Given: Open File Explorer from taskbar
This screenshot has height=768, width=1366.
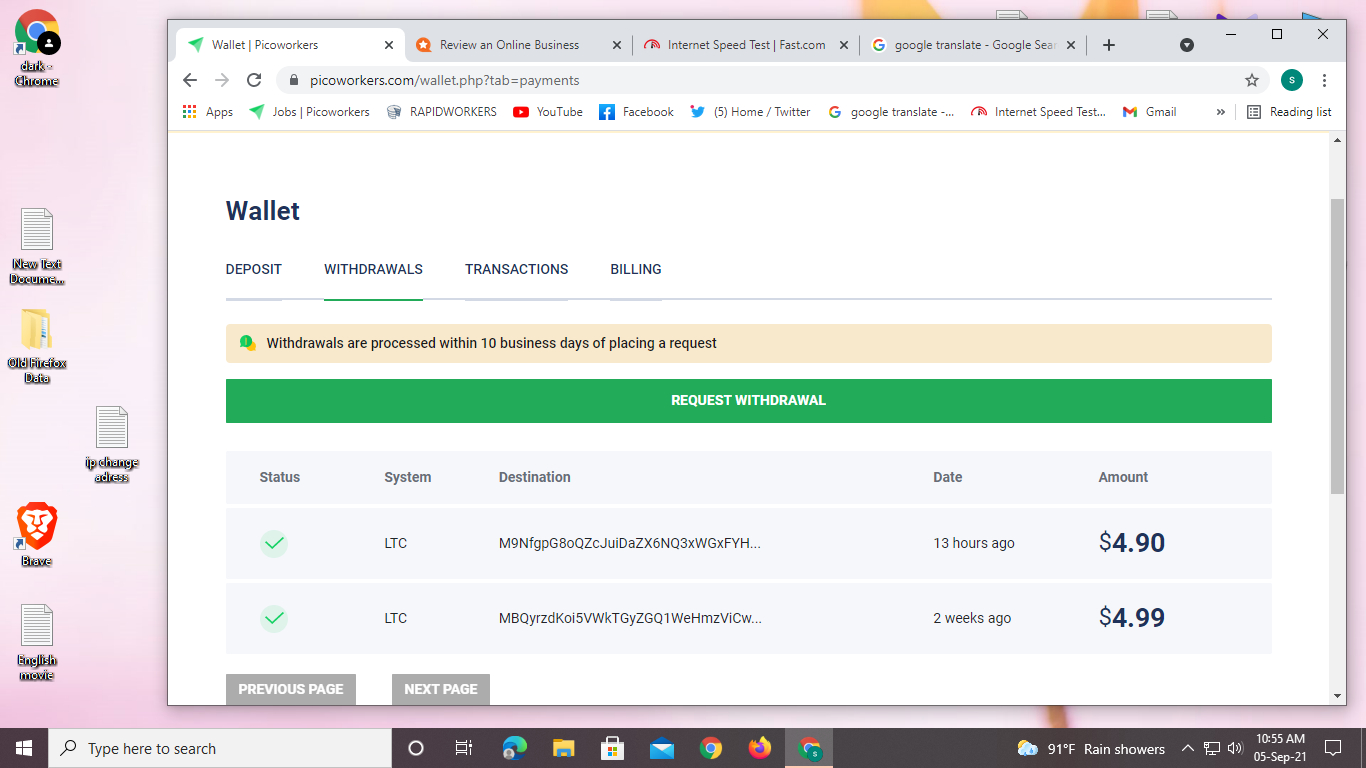Looking at the screenshot, I should (x=564, y=748).
